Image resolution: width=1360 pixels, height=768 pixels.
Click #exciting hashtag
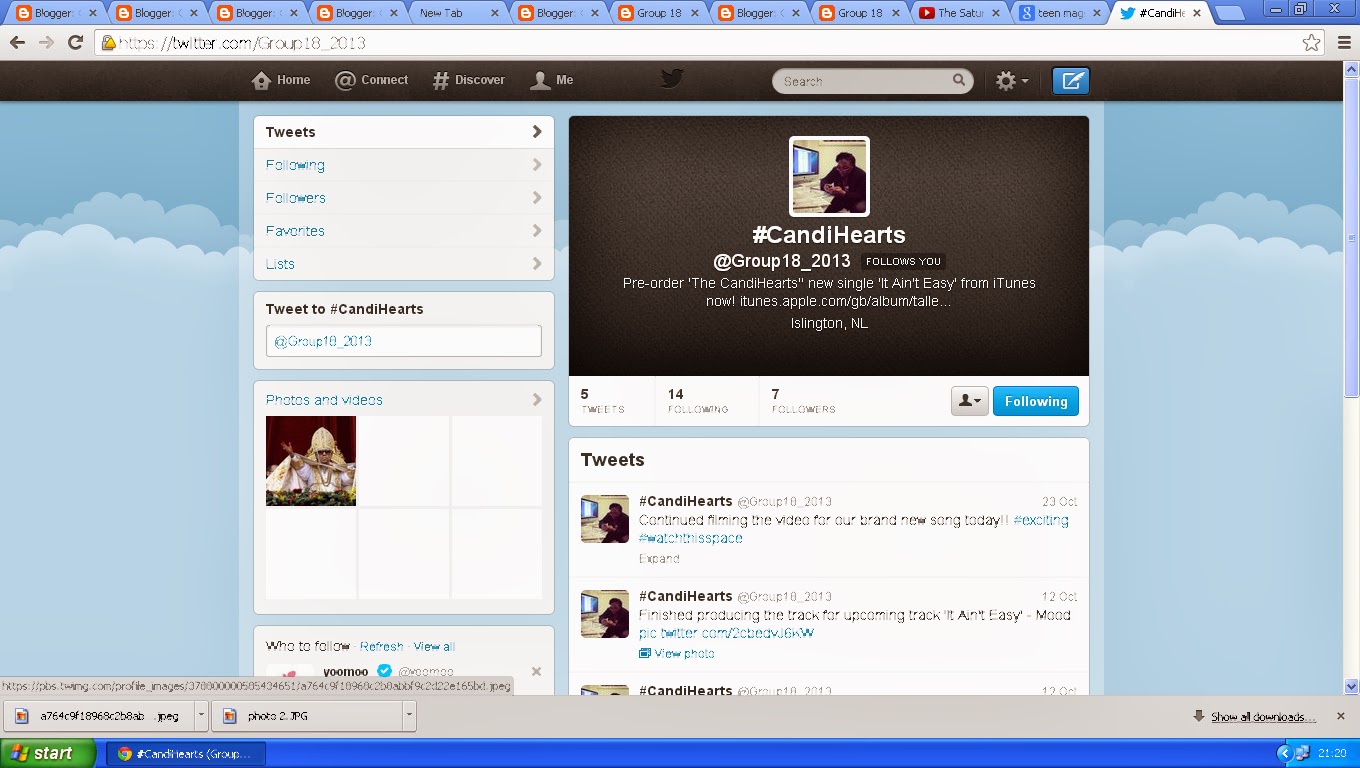click(x=1040, y=520)
